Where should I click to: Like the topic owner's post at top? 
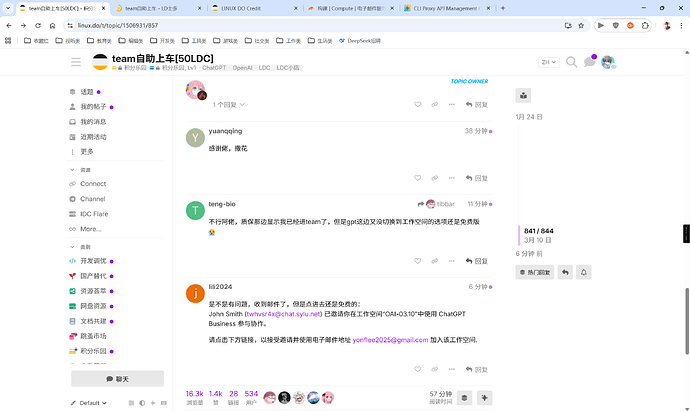[x=418, y=104]
